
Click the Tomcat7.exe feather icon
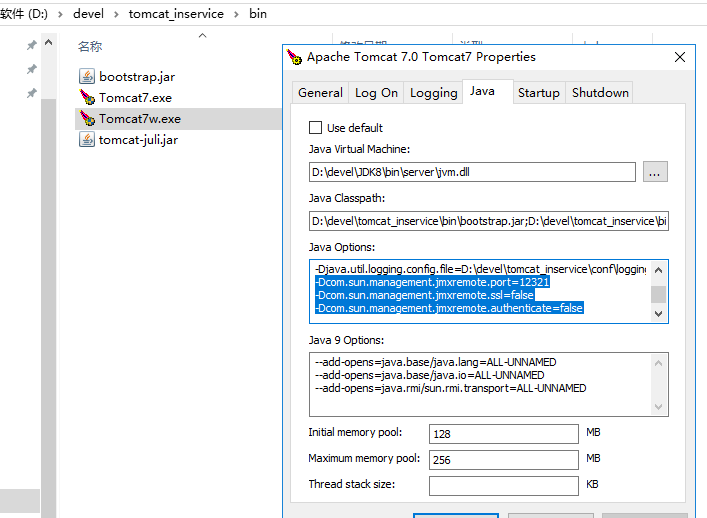tap(87, 97)
